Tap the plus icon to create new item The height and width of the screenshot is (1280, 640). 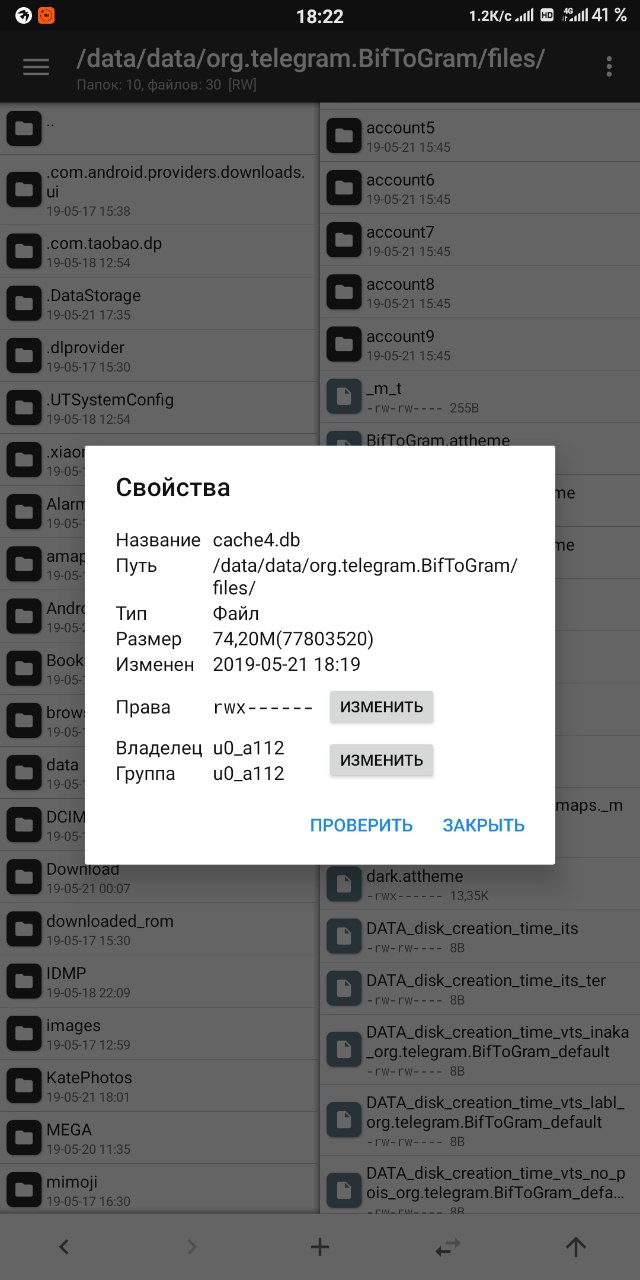(x=320, y=1246)
